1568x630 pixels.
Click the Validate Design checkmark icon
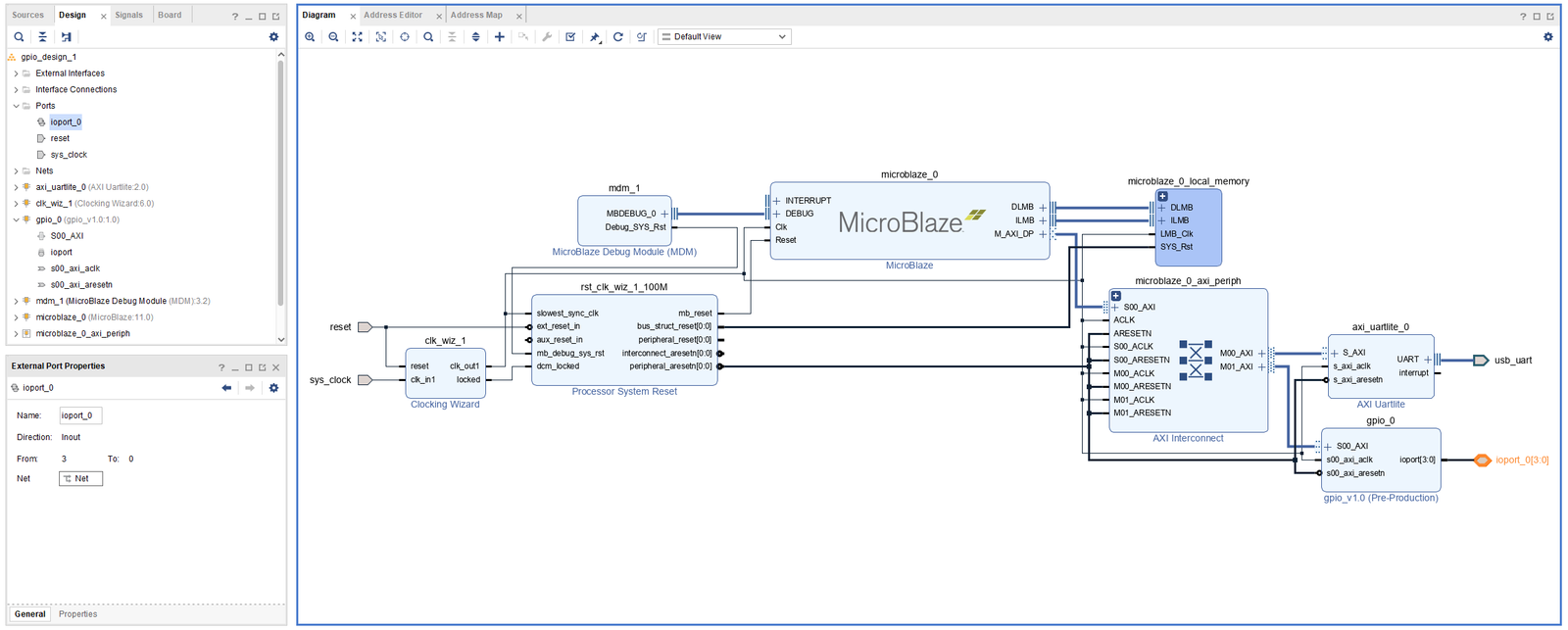pyautogui.click(x=570, y=37)
